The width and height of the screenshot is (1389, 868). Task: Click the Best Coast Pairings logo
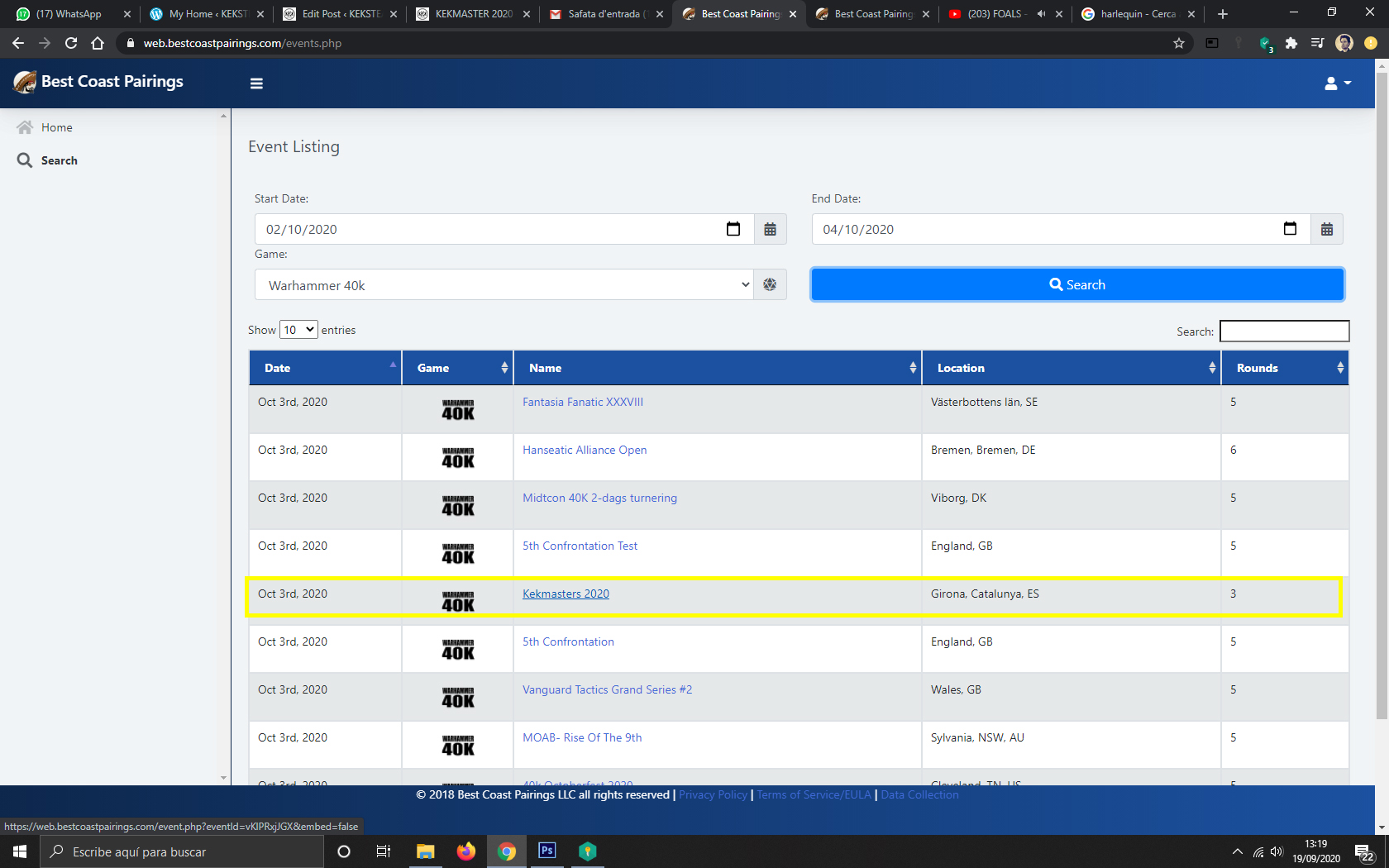(99, 82)
